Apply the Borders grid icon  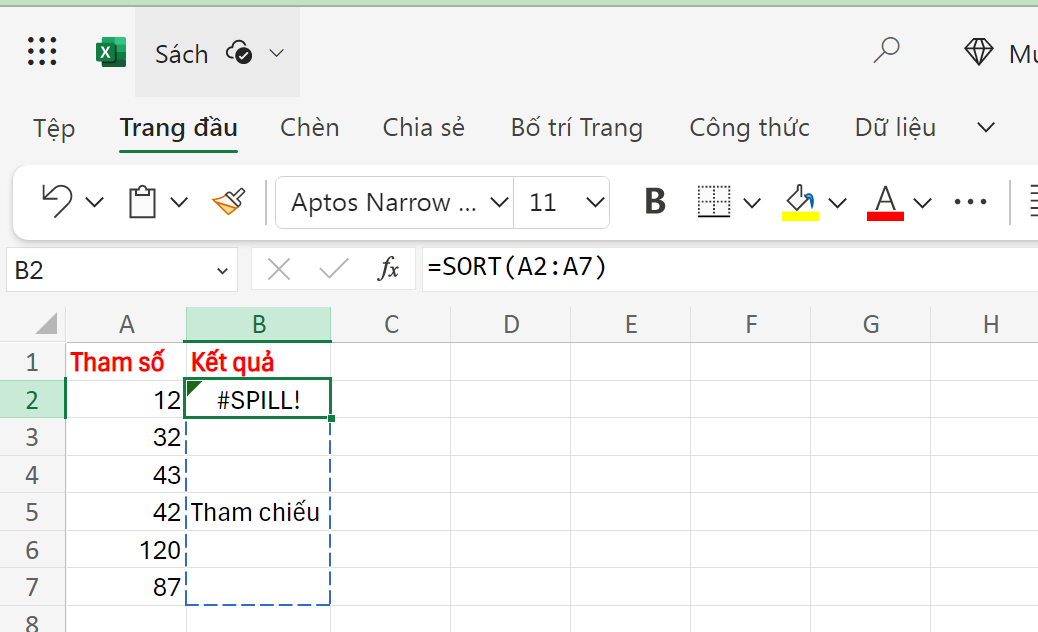714,201
